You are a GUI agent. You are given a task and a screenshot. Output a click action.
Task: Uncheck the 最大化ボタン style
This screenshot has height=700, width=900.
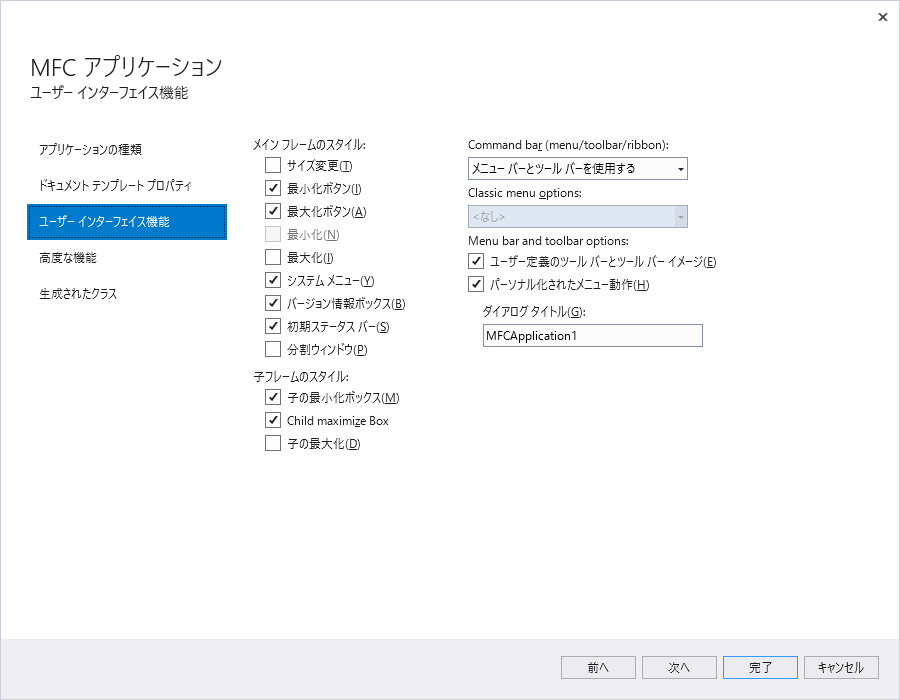tap(272, 211)
